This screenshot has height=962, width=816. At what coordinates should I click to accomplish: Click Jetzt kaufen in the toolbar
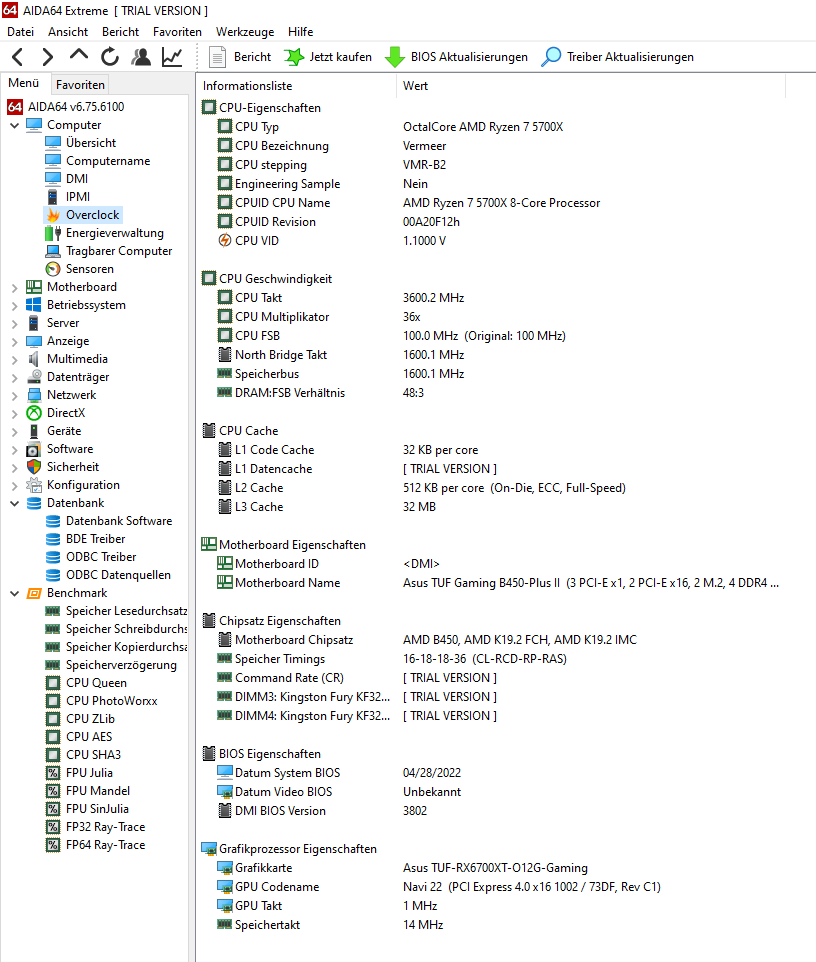(x=328, y=57)
